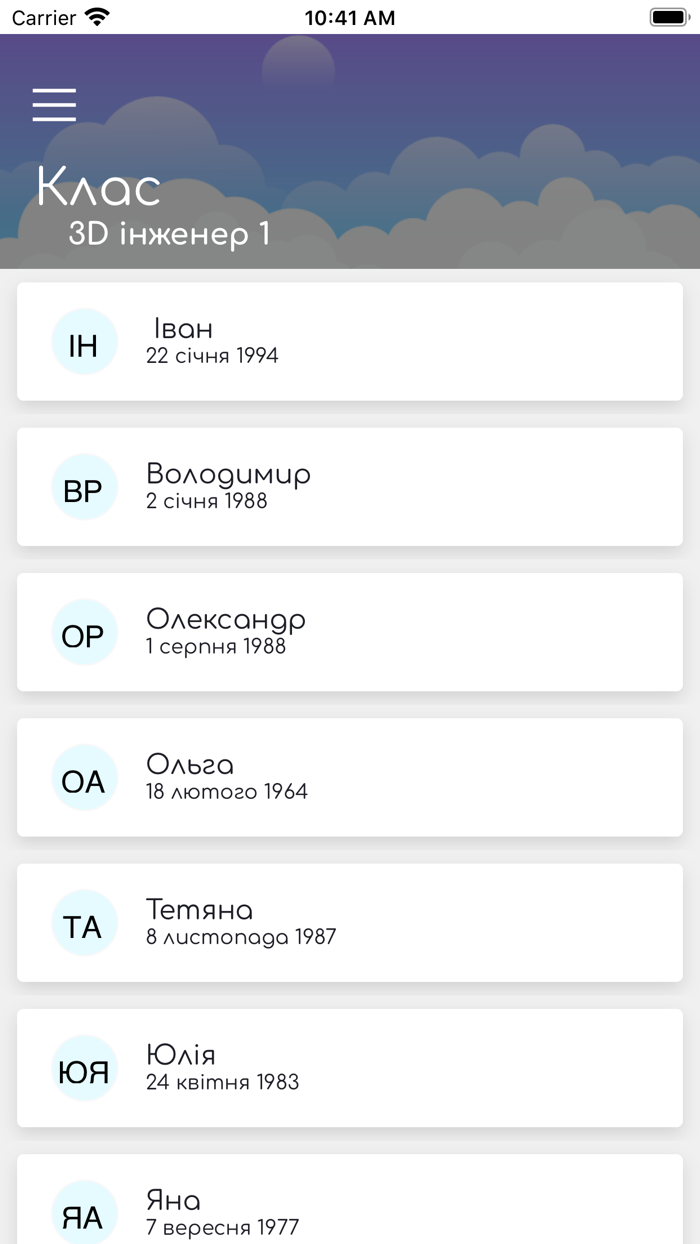Click the birthdate 22 січня 1994

[212, 355]
